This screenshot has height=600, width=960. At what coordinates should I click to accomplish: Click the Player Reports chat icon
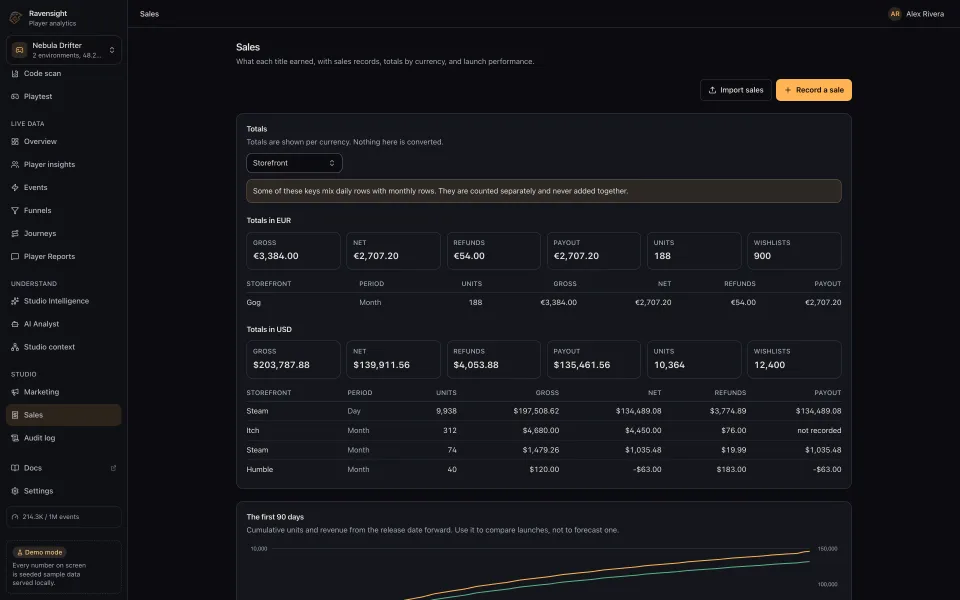pos(15,257)
